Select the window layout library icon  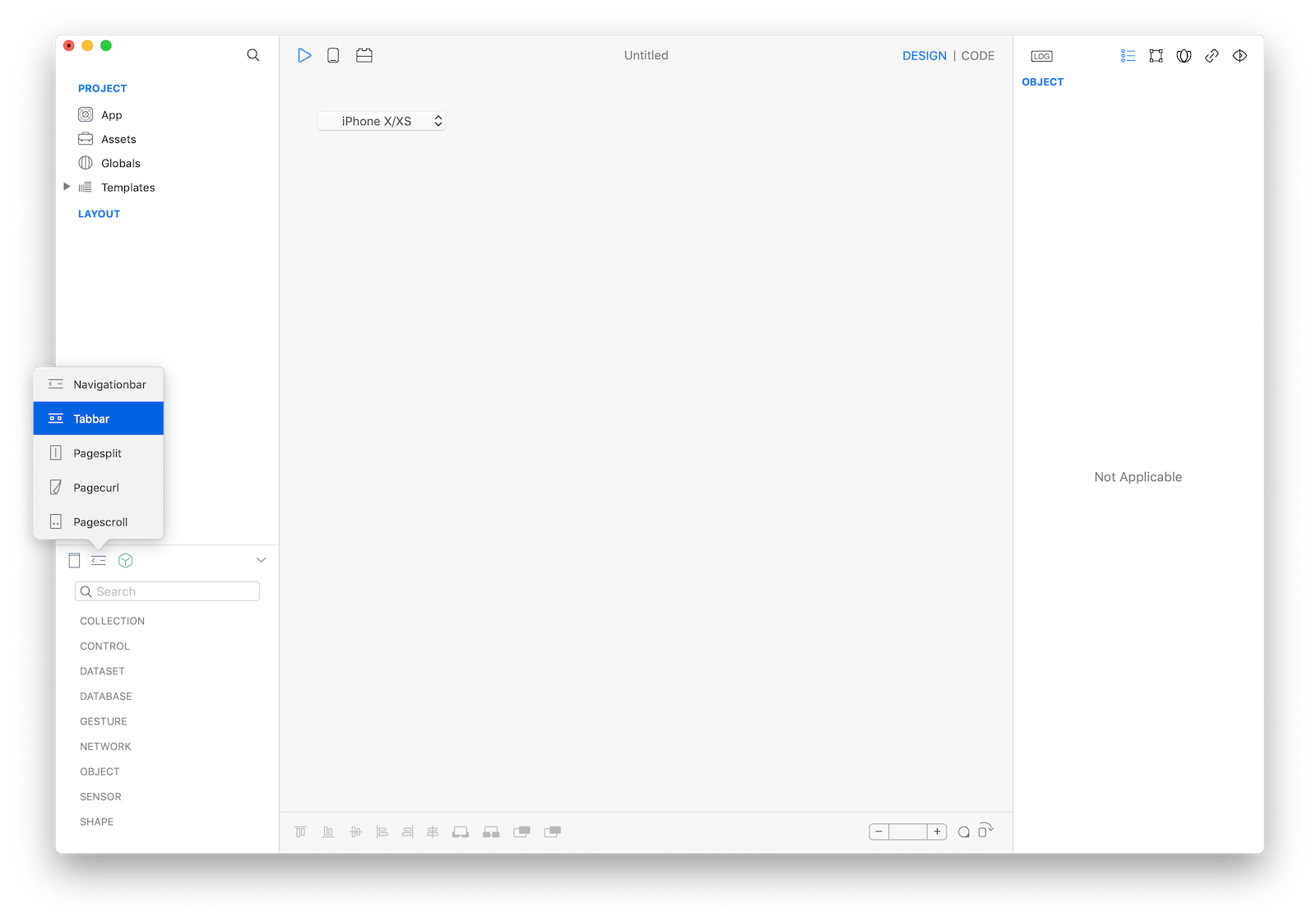coord(74,560)
